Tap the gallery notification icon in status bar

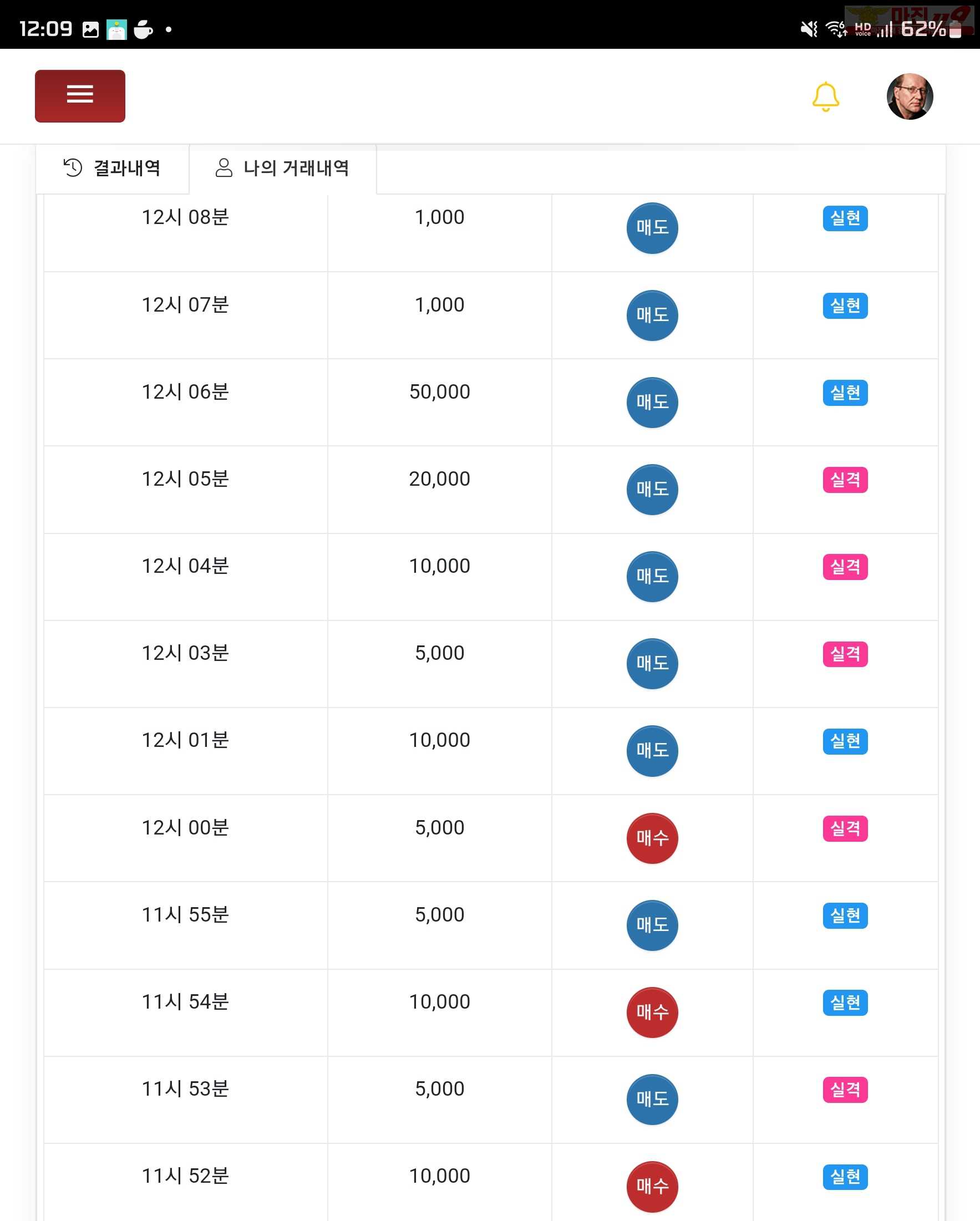tap(90, 29)
